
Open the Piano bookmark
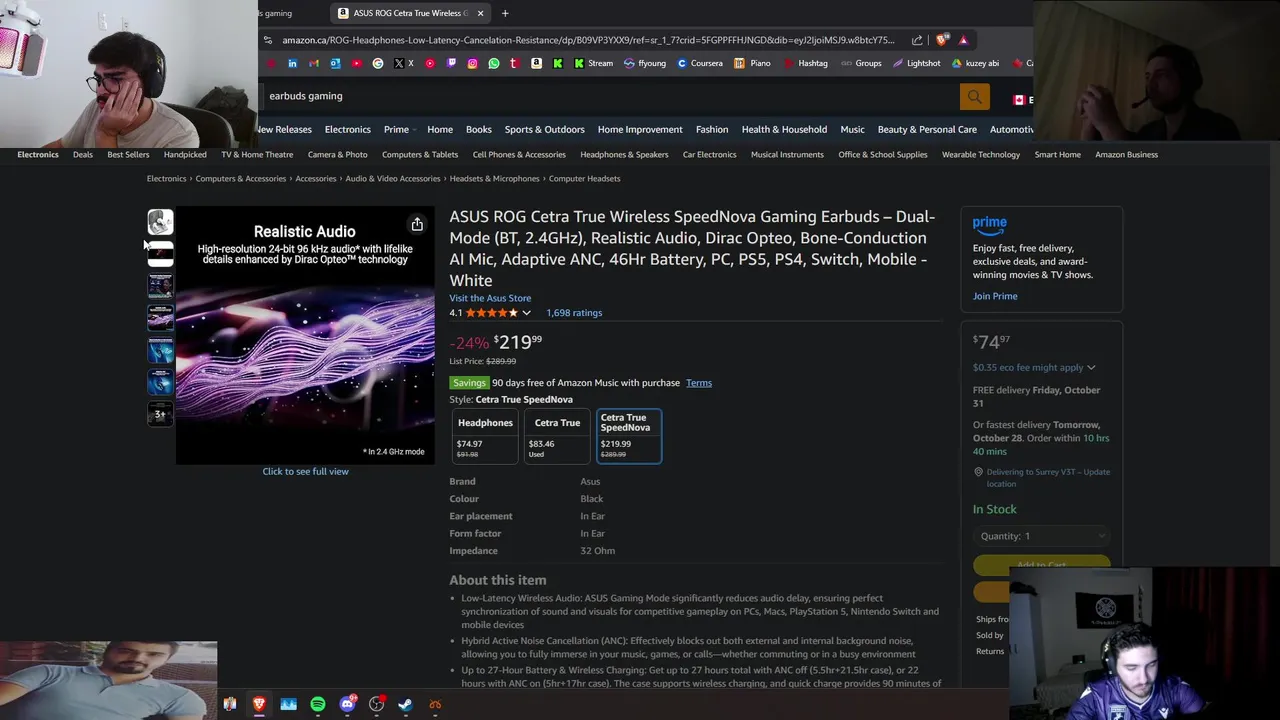click(x=752, y=63)
